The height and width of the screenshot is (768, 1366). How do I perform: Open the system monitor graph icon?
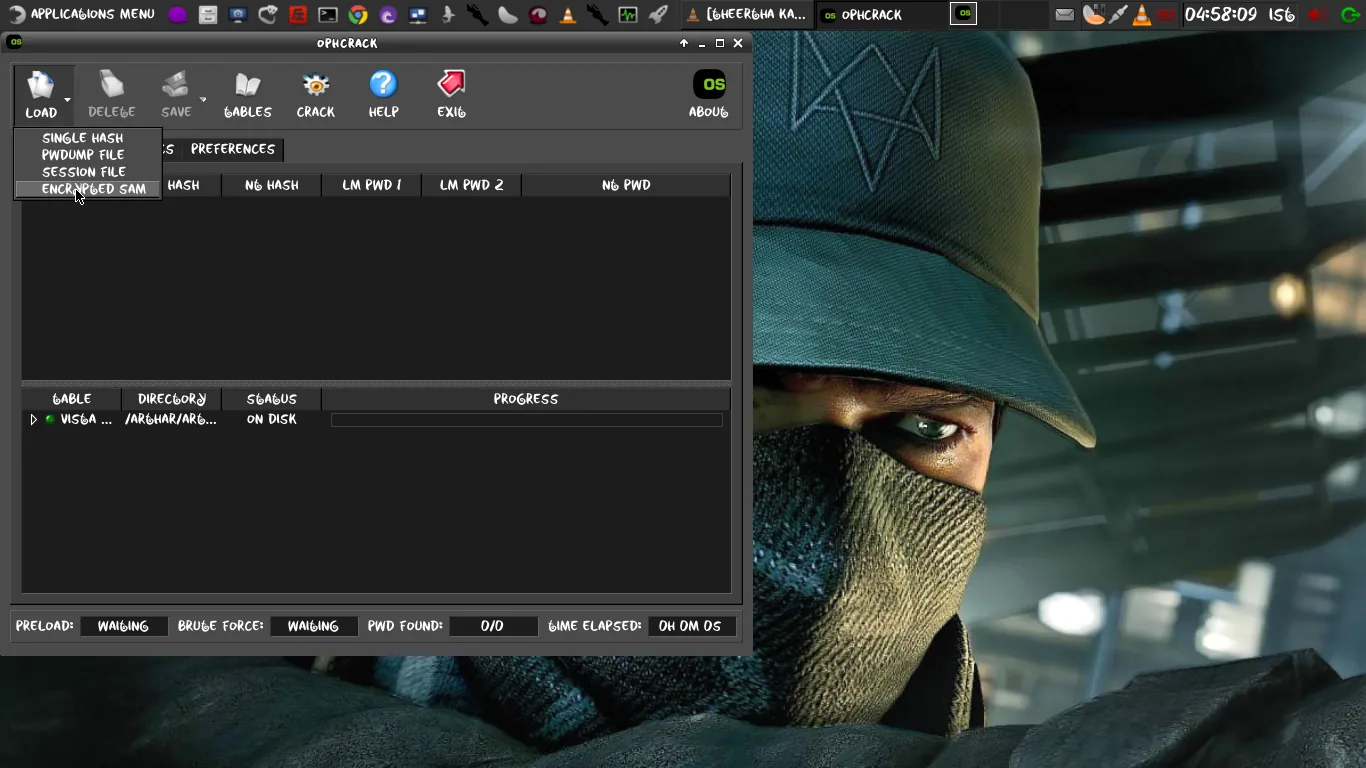[628, 15]
